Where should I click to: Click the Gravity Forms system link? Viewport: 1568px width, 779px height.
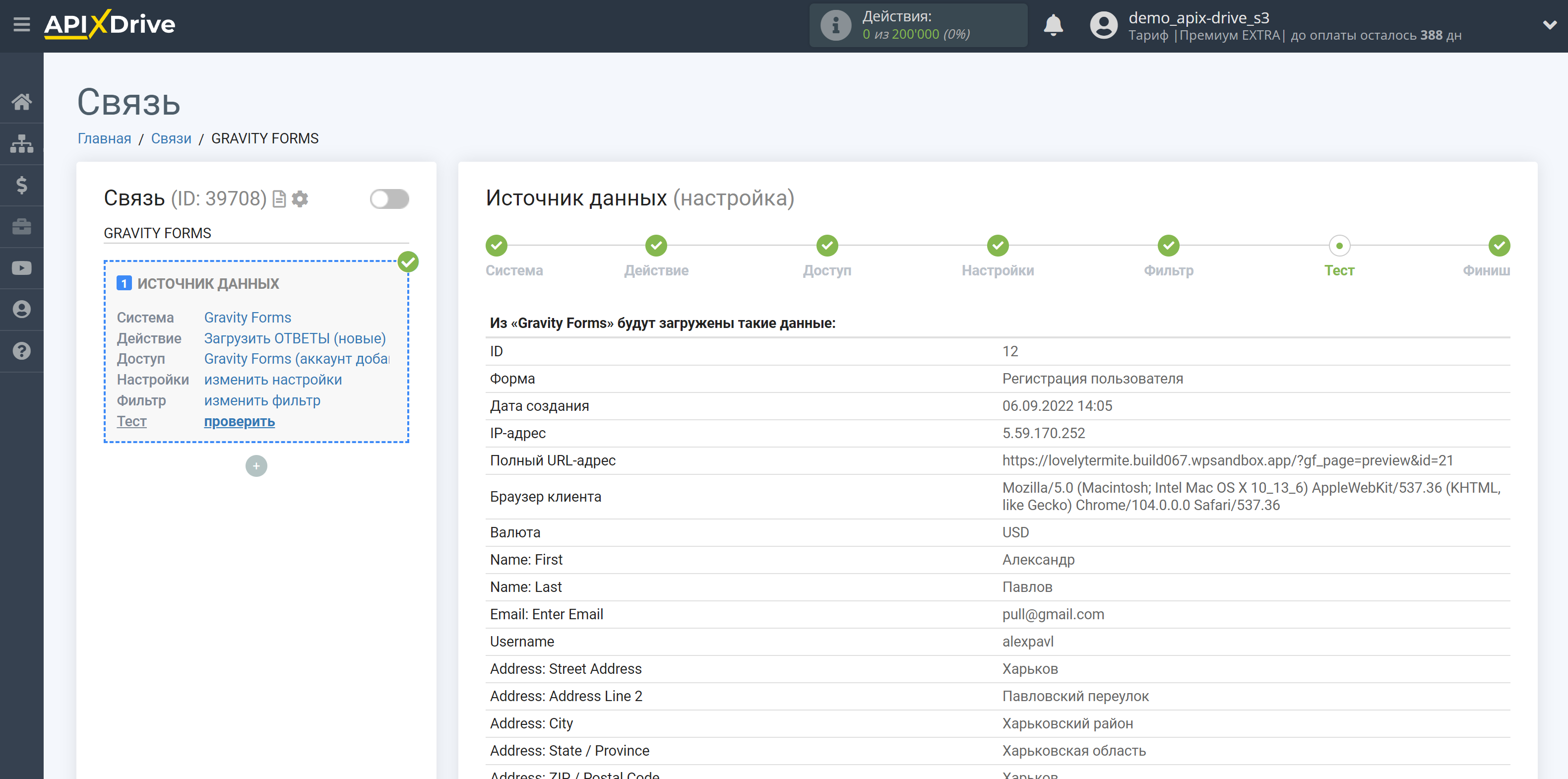(248, 318)
